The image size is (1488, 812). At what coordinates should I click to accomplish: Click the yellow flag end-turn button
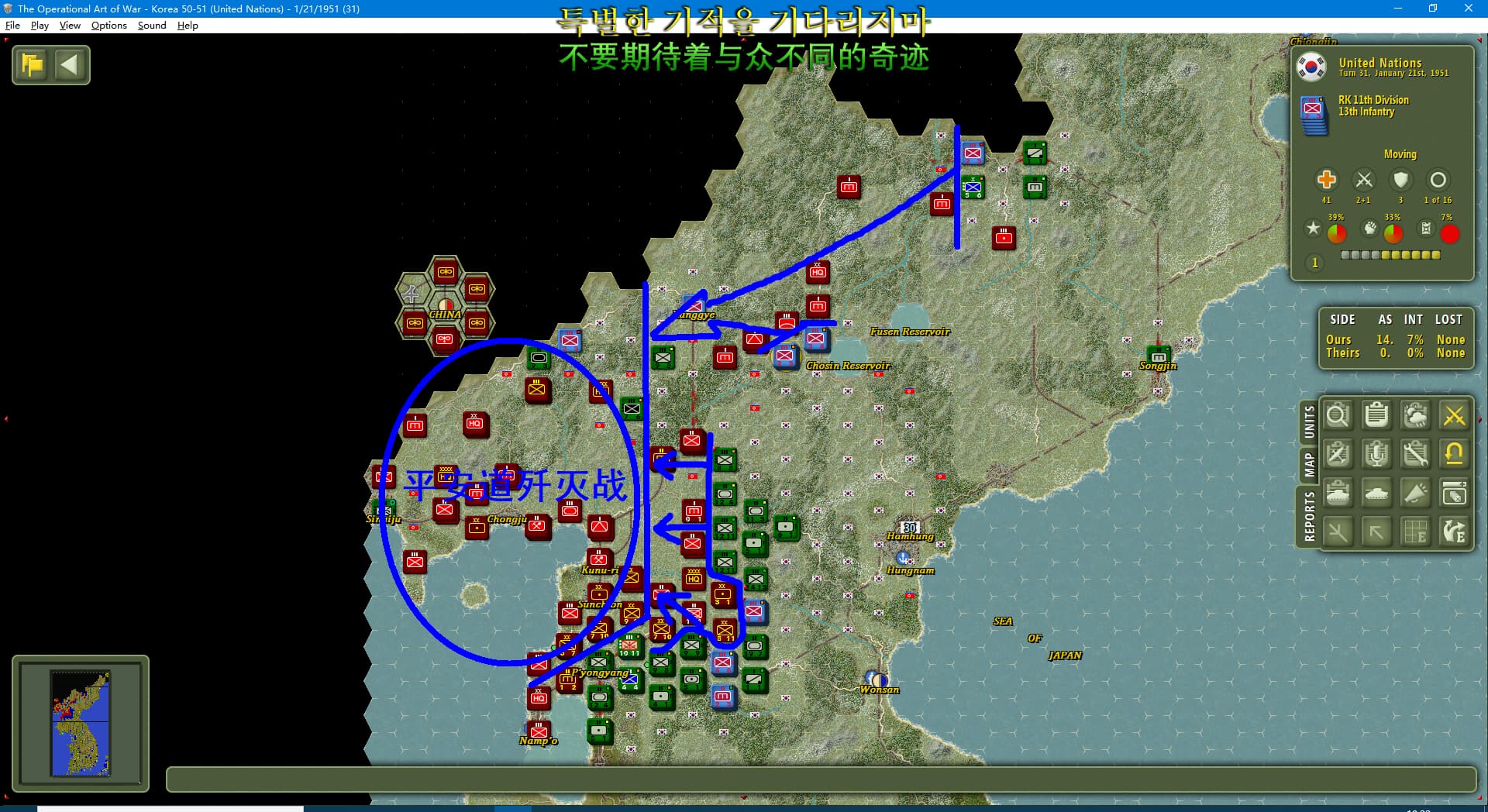click(x=33, y=65)
